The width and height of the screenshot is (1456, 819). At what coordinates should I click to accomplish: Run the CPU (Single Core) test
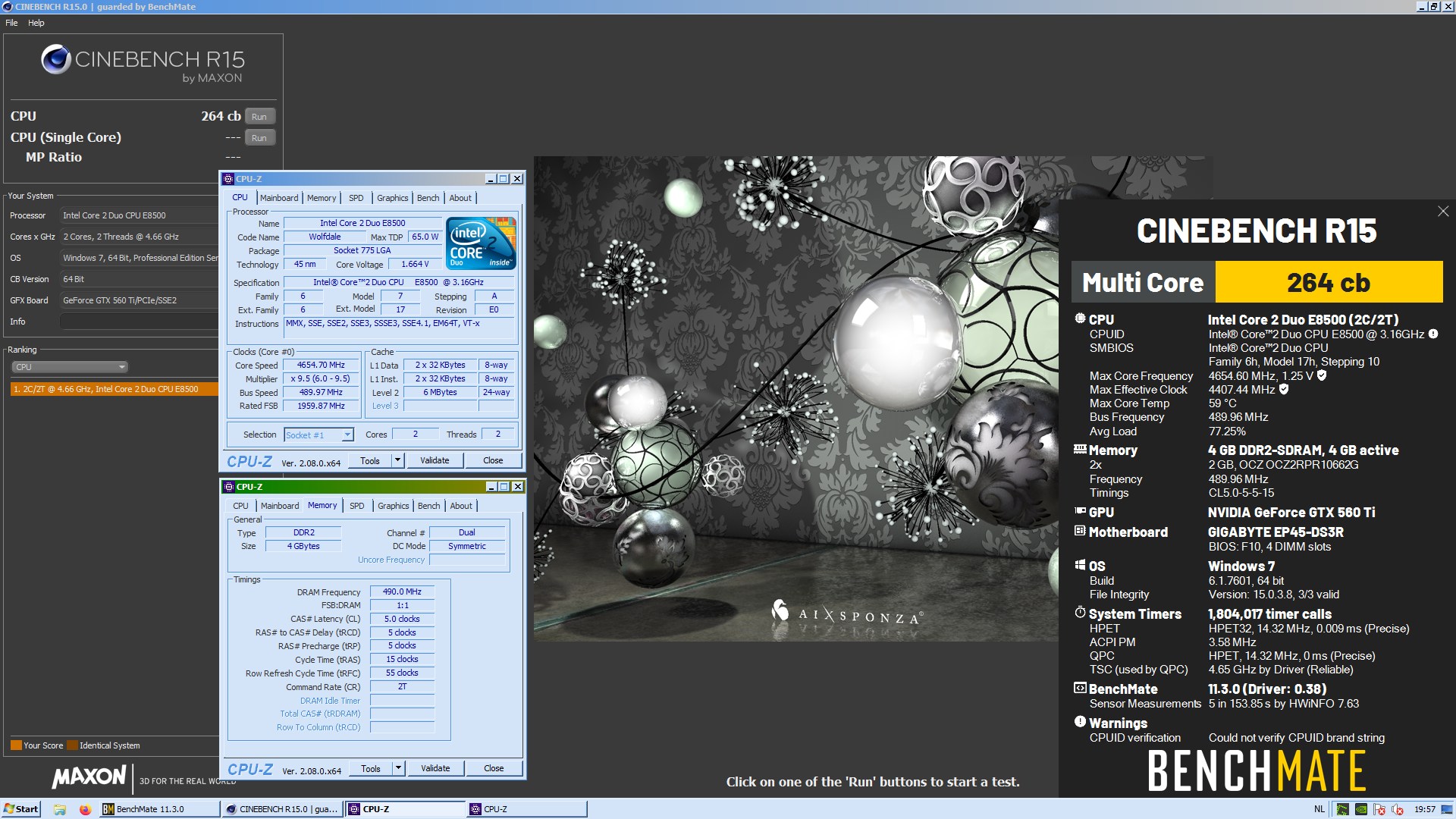pos(259,137)
